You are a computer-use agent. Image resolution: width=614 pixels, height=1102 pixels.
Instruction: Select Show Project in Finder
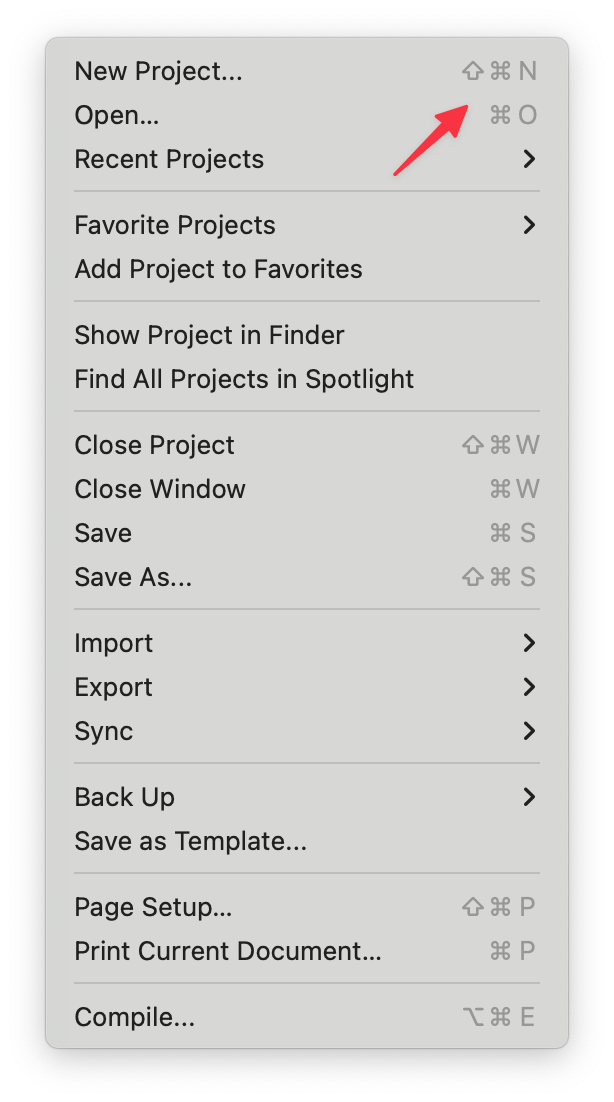[209, 335]
